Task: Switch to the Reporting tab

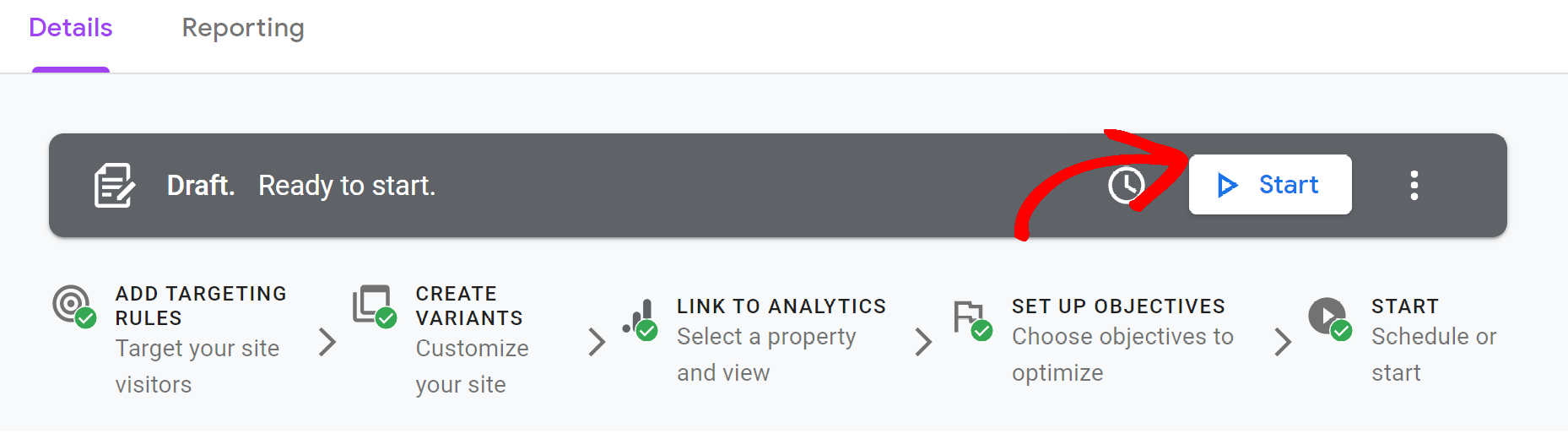Action: [243, 28]
